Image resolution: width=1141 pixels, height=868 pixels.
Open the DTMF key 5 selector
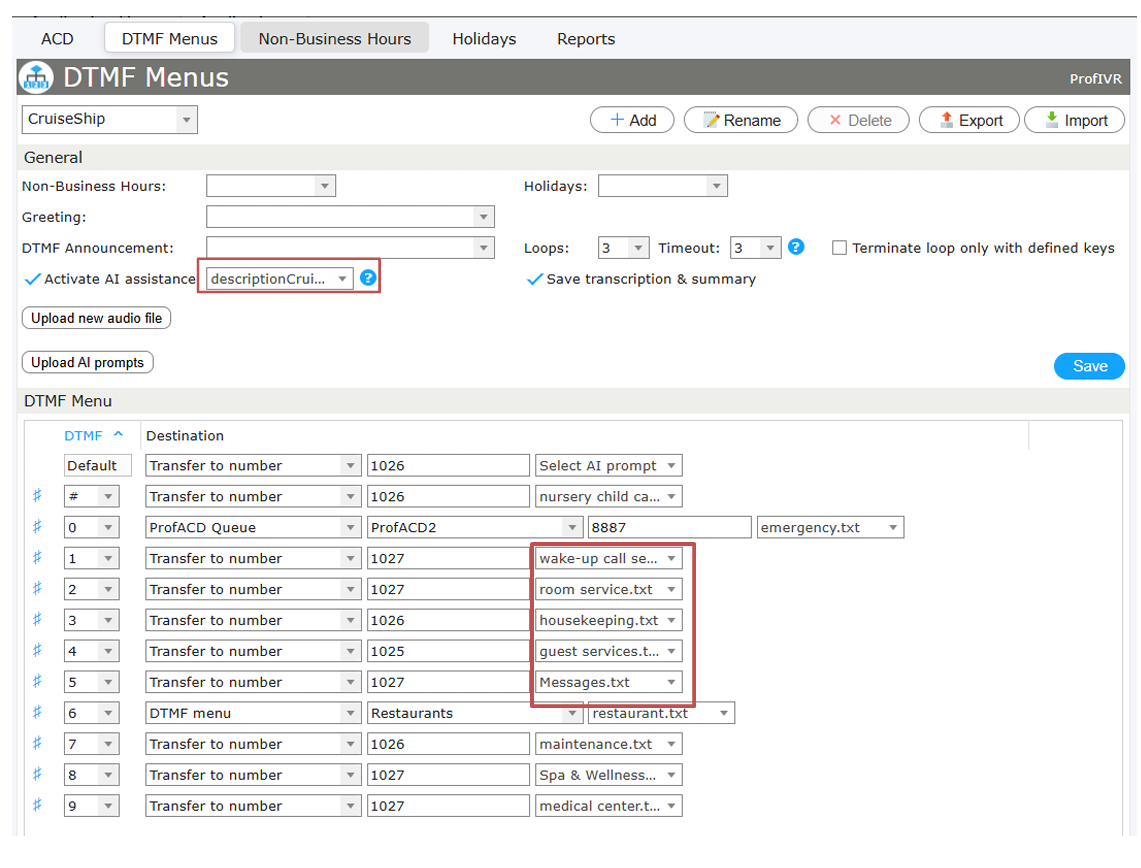[x=91, y=682]
